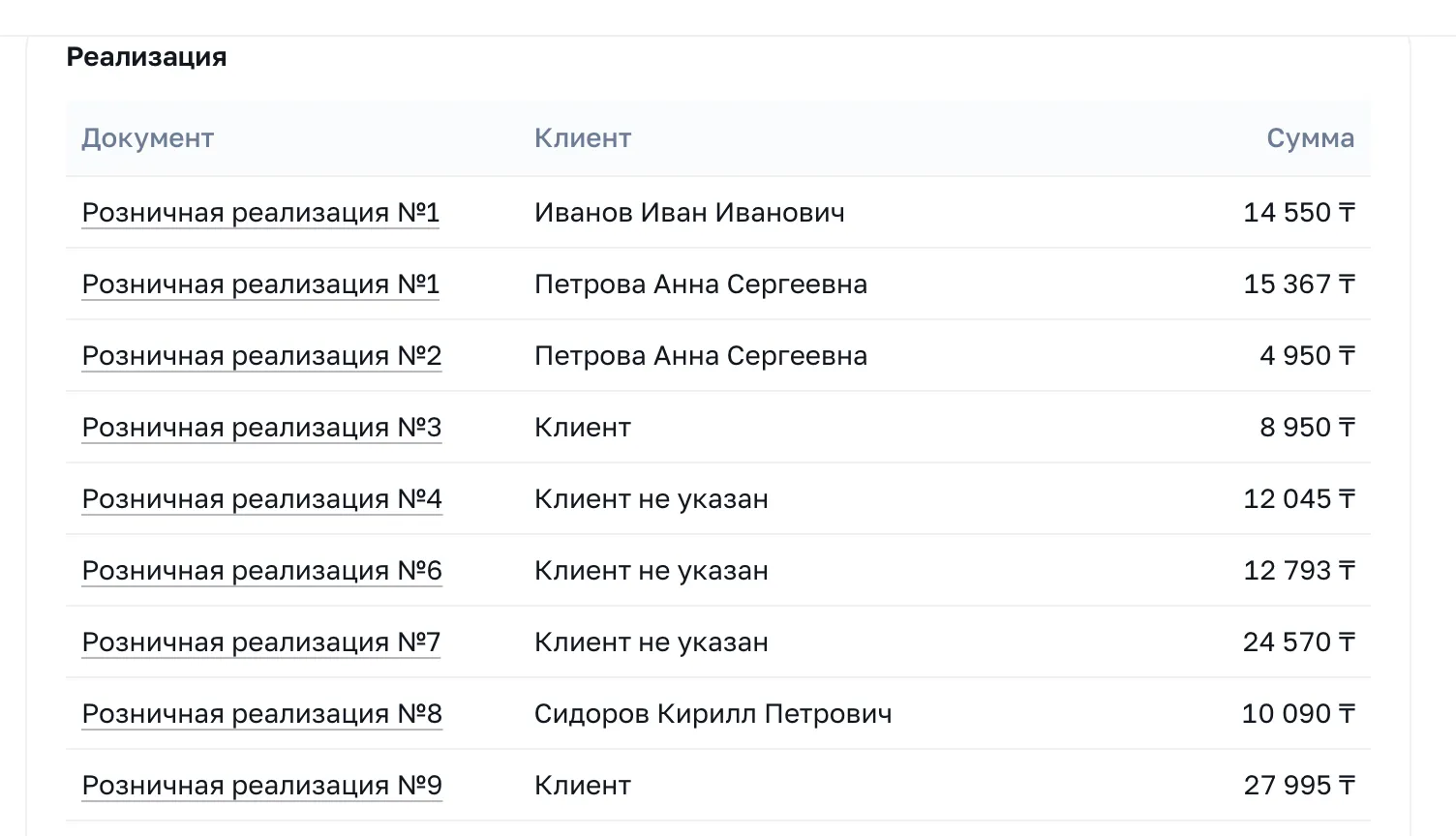This screenshot has width=1456, height=836.
Task: Click the Документ column header
Action: pyautogui.click(x=147, y=138)
